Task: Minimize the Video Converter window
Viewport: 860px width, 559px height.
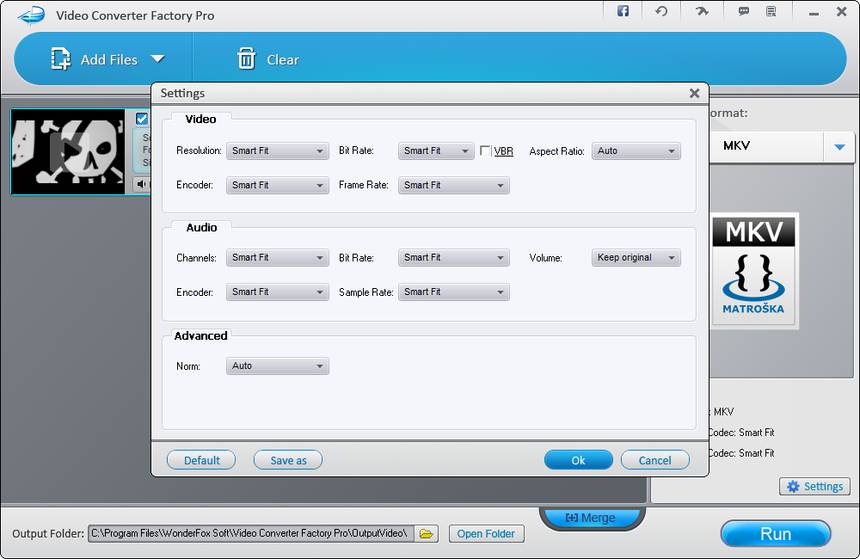Action: pyautogui.click(x=814, y=12)
